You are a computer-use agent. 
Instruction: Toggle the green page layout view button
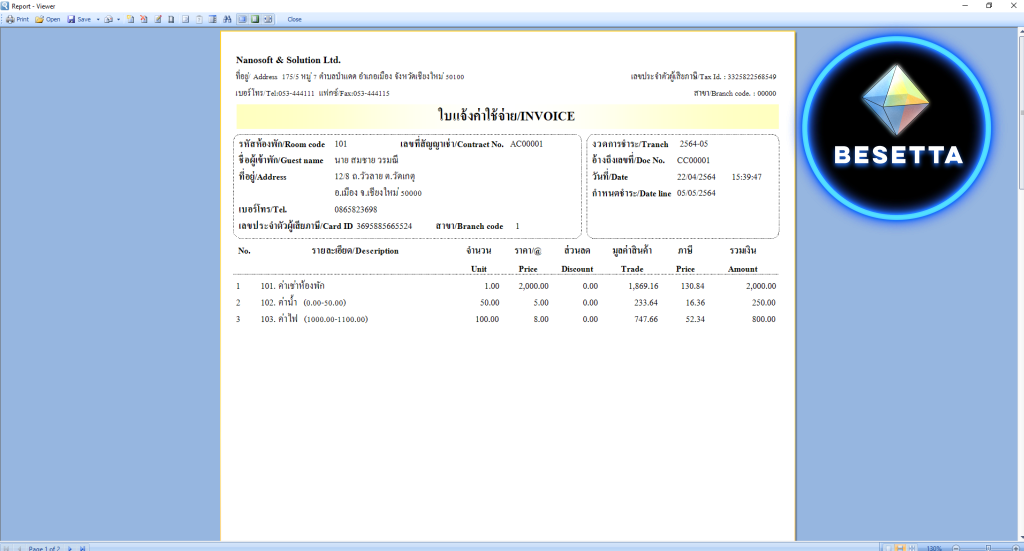pos(255,19)
